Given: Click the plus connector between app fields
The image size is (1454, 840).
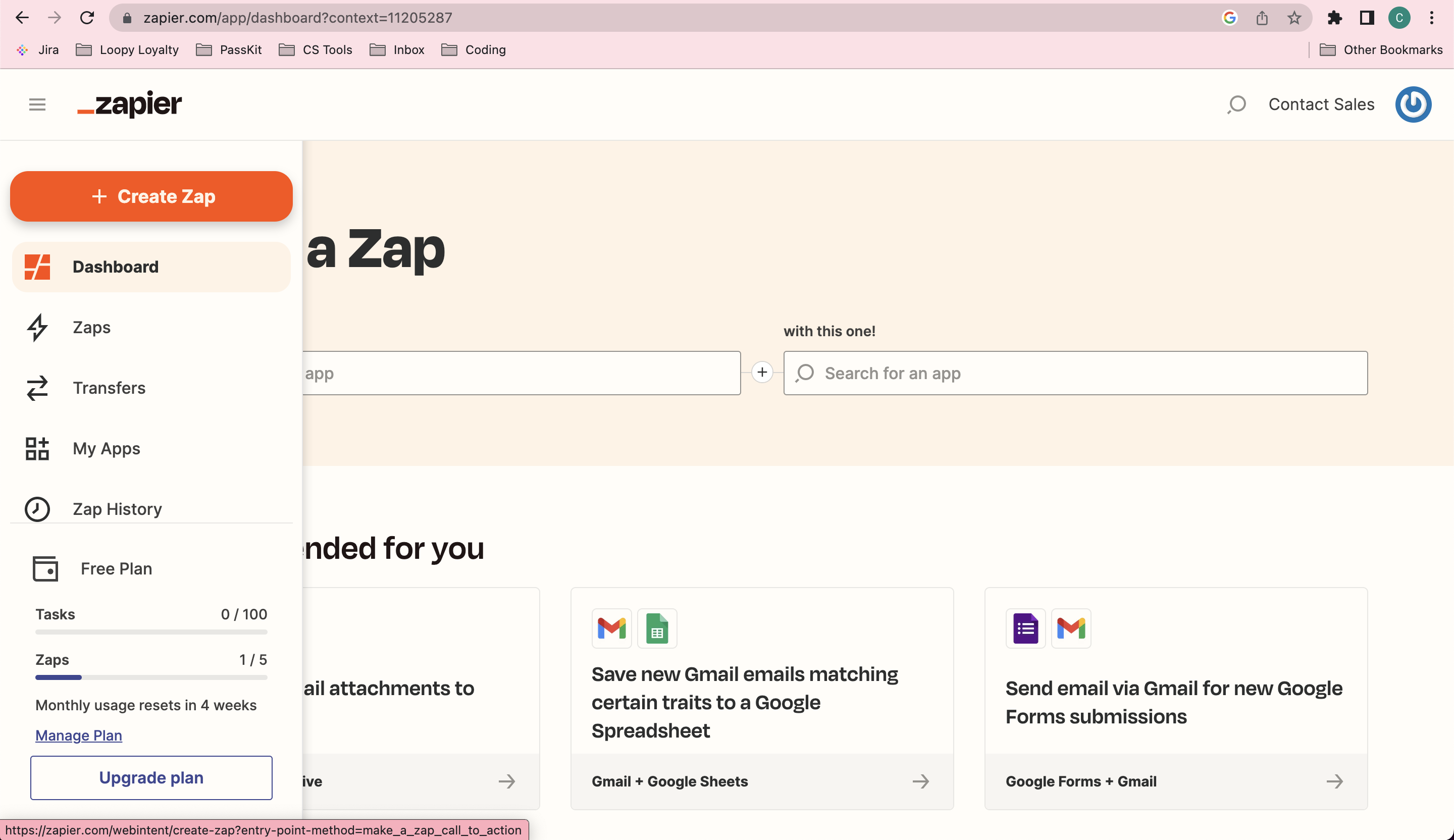Looking at the screenshot, I should click(x=762, y=372).
